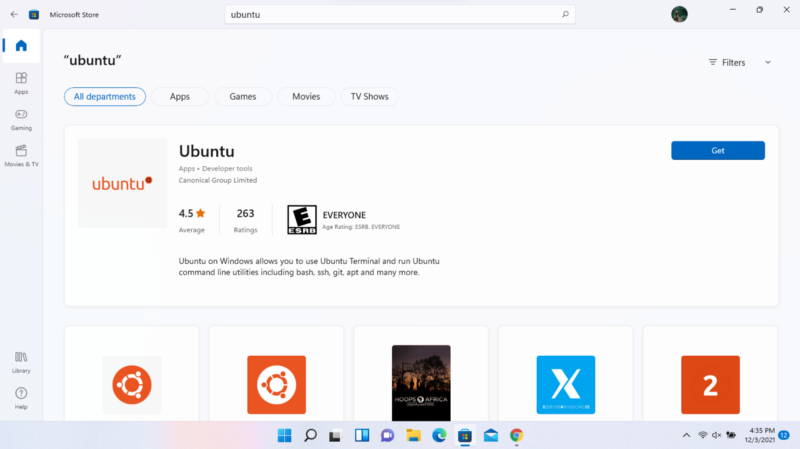
Task: Click the search magnifier icon
Action: click(565, 14)
